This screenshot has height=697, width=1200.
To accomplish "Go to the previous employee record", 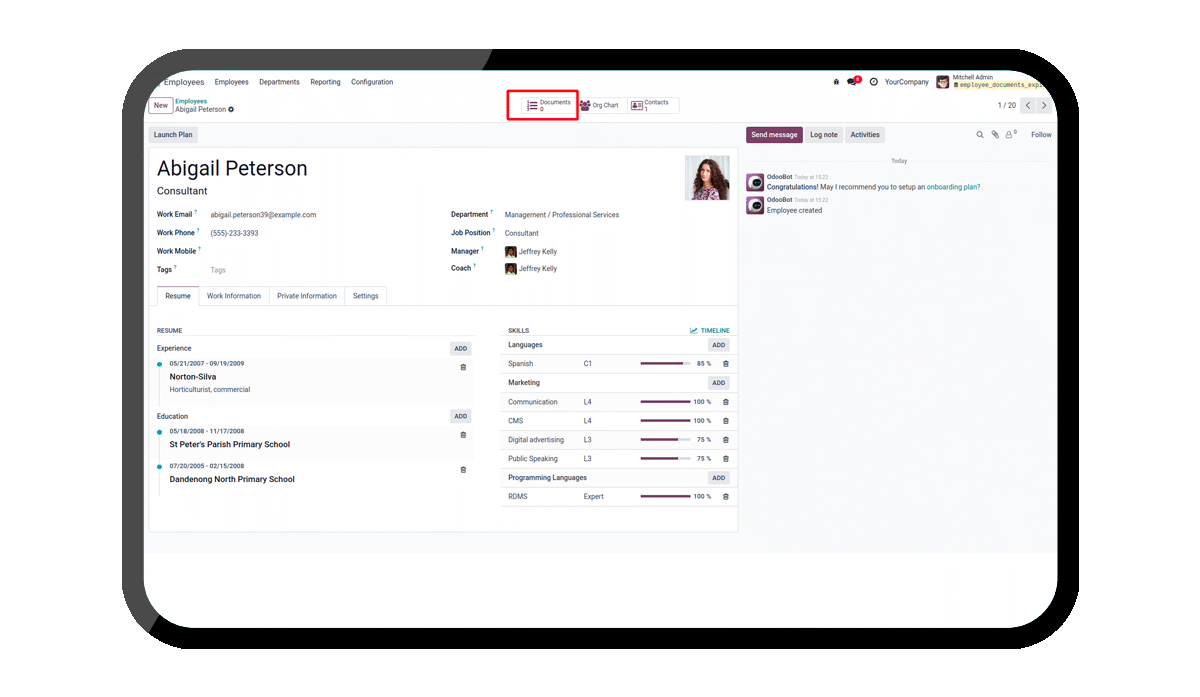I will [1027, 105].
